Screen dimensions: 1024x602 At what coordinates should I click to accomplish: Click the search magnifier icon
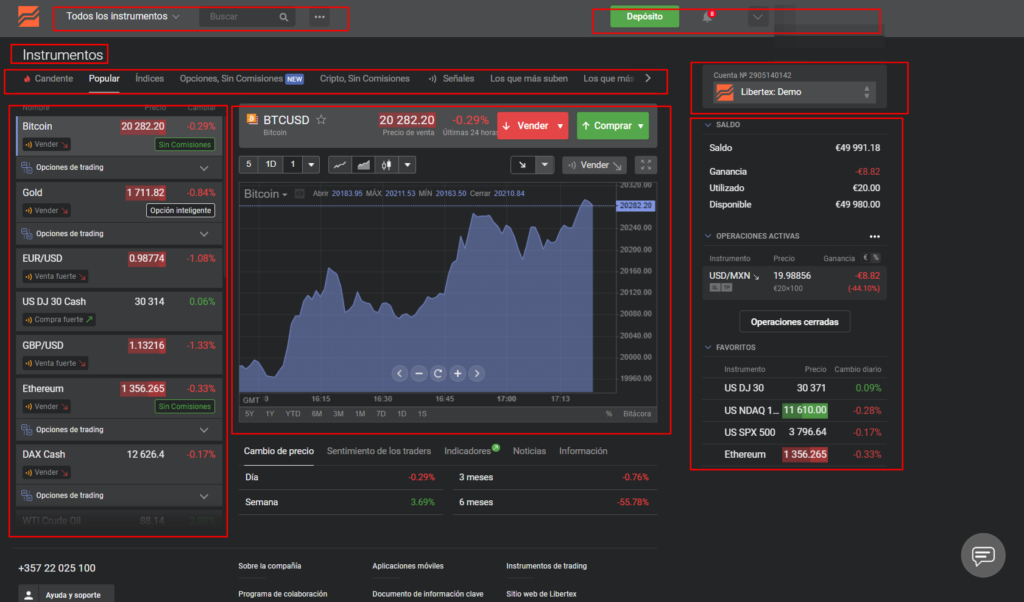pyautogui.click(x=283, y=17)
